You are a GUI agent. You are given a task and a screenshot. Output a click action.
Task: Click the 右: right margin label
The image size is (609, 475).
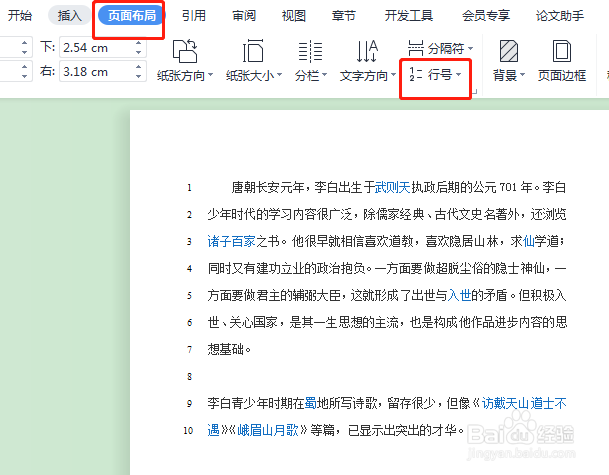click(48, 71)
